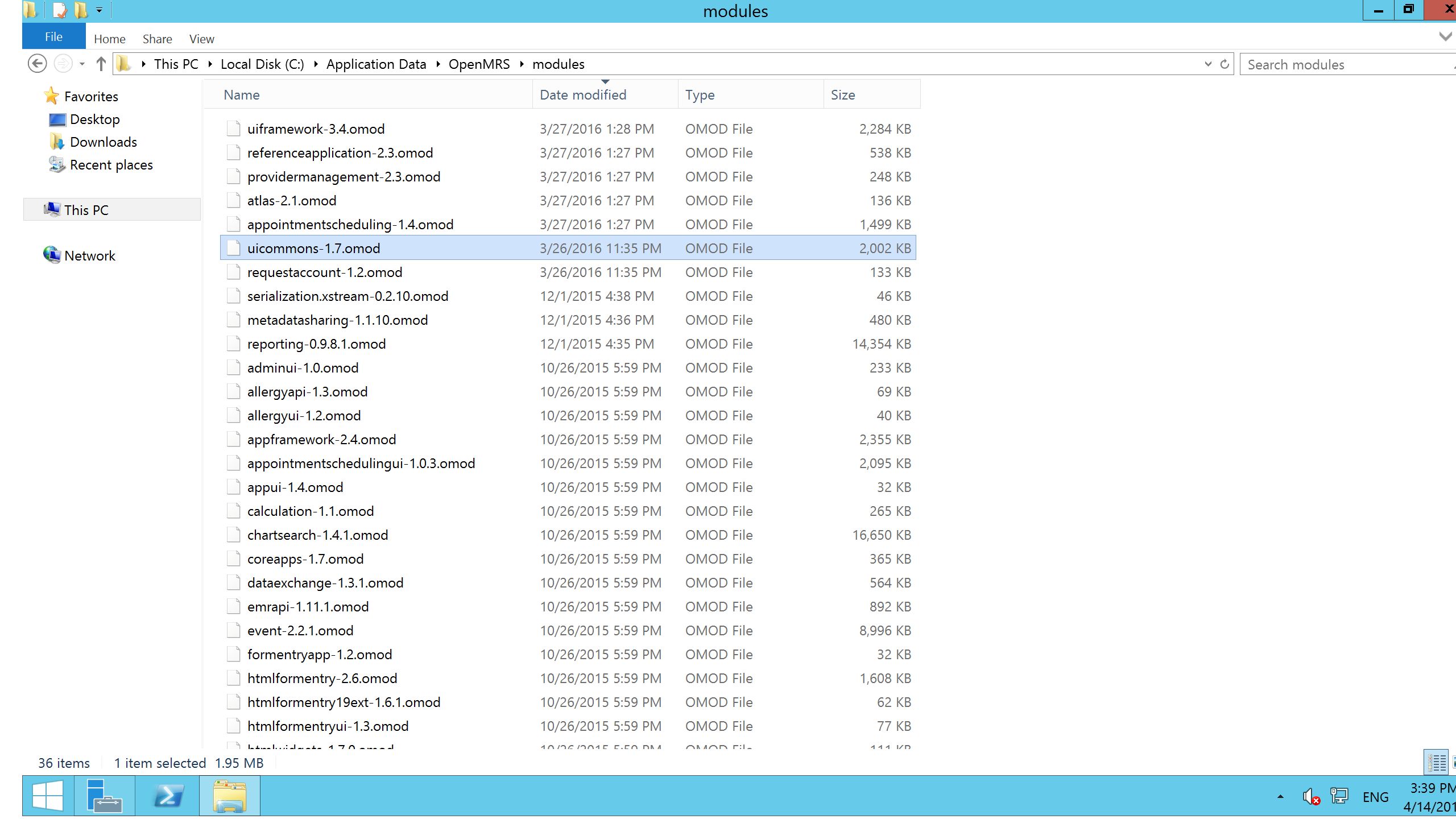Click the Windows Start button

tap(48, 796)
